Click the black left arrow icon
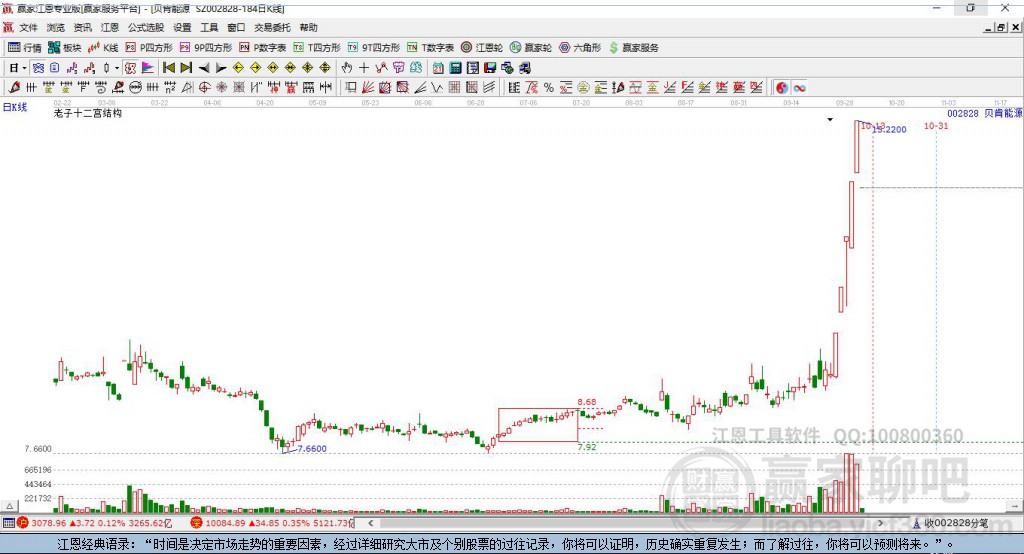 (x=204, y=68)
